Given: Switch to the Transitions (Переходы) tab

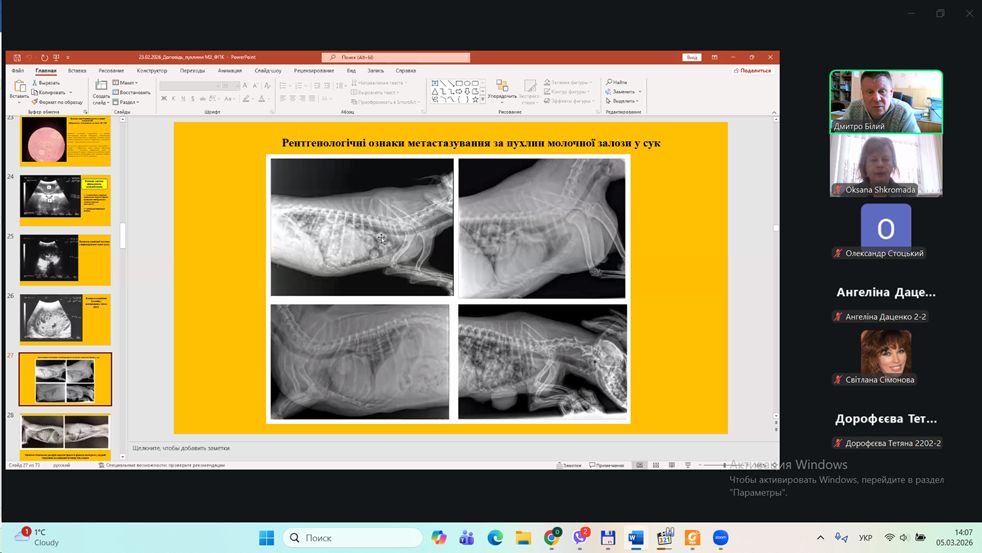Looking at the screenshot, I should (x=192, y=71).
